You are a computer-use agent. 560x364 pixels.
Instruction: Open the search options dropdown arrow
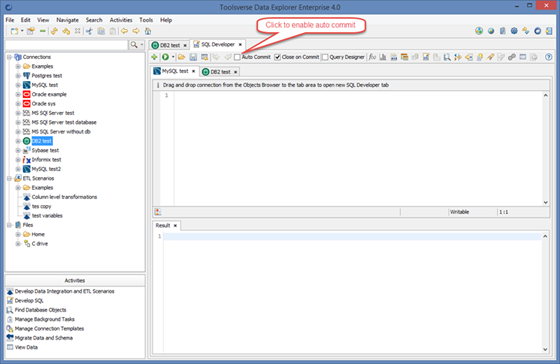tap(141, 45)
